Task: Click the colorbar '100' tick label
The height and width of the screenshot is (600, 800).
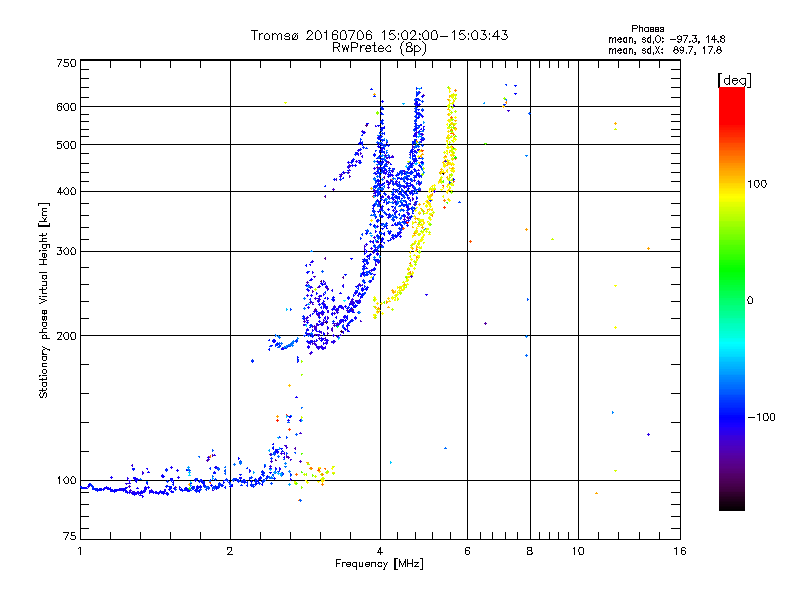Action: (757, 184)
